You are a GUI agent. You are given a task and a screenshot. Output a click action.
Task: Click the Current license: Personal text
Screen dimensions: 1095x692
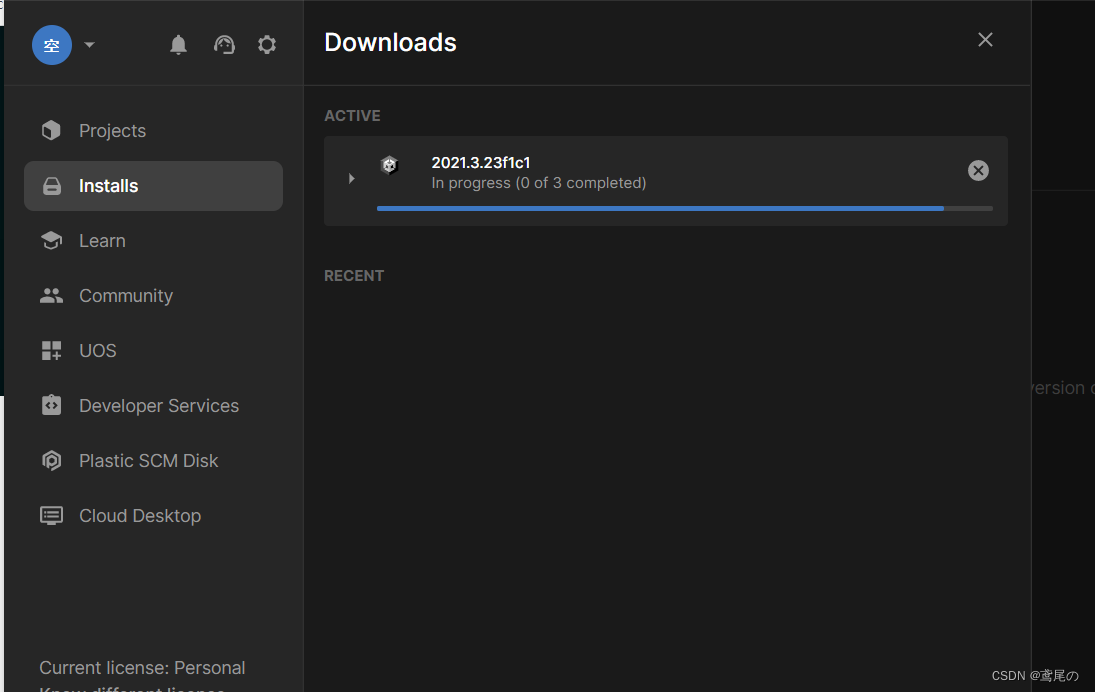(x=142, y=668)
